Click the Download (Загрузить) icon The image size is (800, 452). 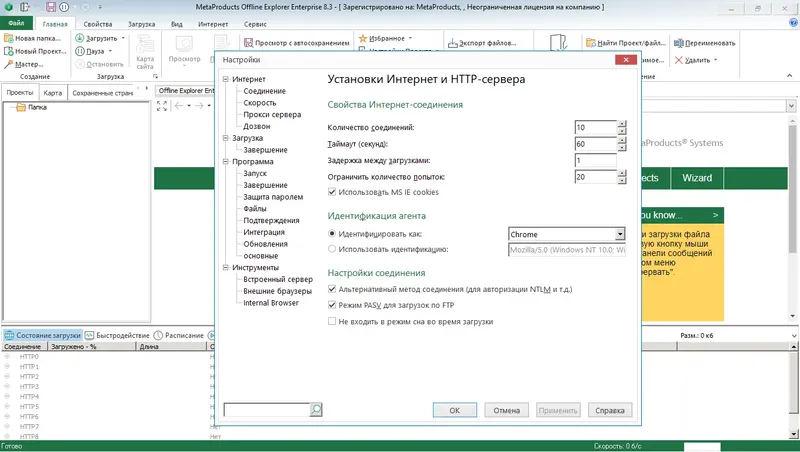pyautogui.click(x=80, y=38)
